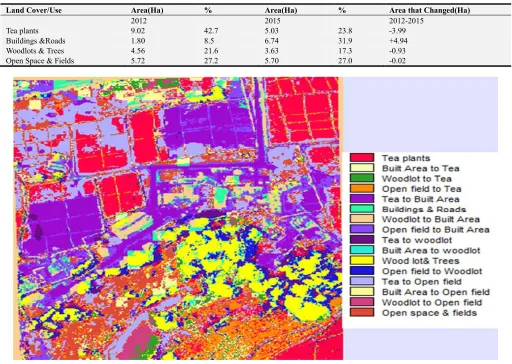The height and width of the screenshot is (364, 512).
Task: Click the -3.99 changed area value
Action: click(397, 31)
